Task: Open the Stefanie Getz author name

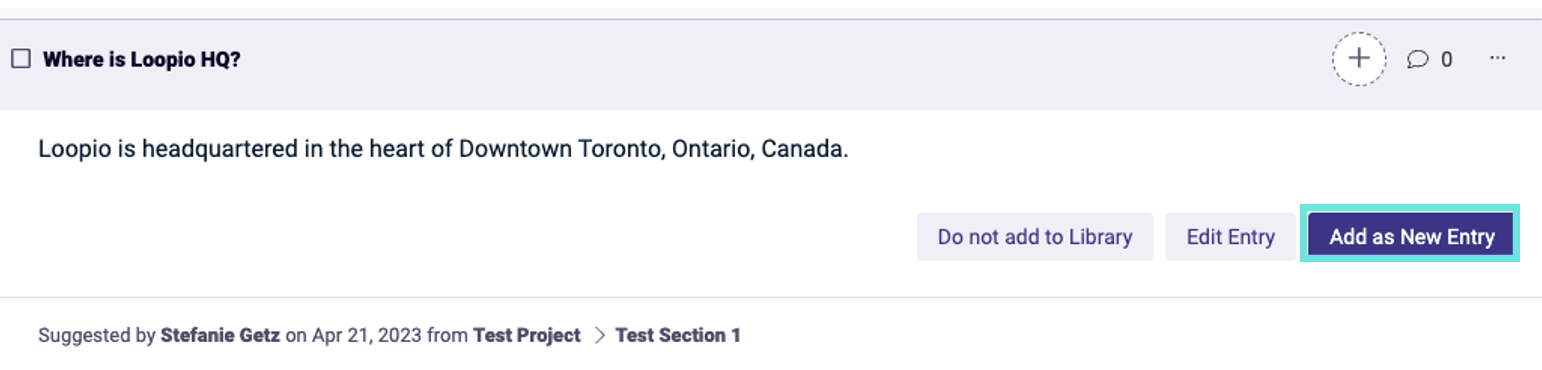Action: point(220,336)
